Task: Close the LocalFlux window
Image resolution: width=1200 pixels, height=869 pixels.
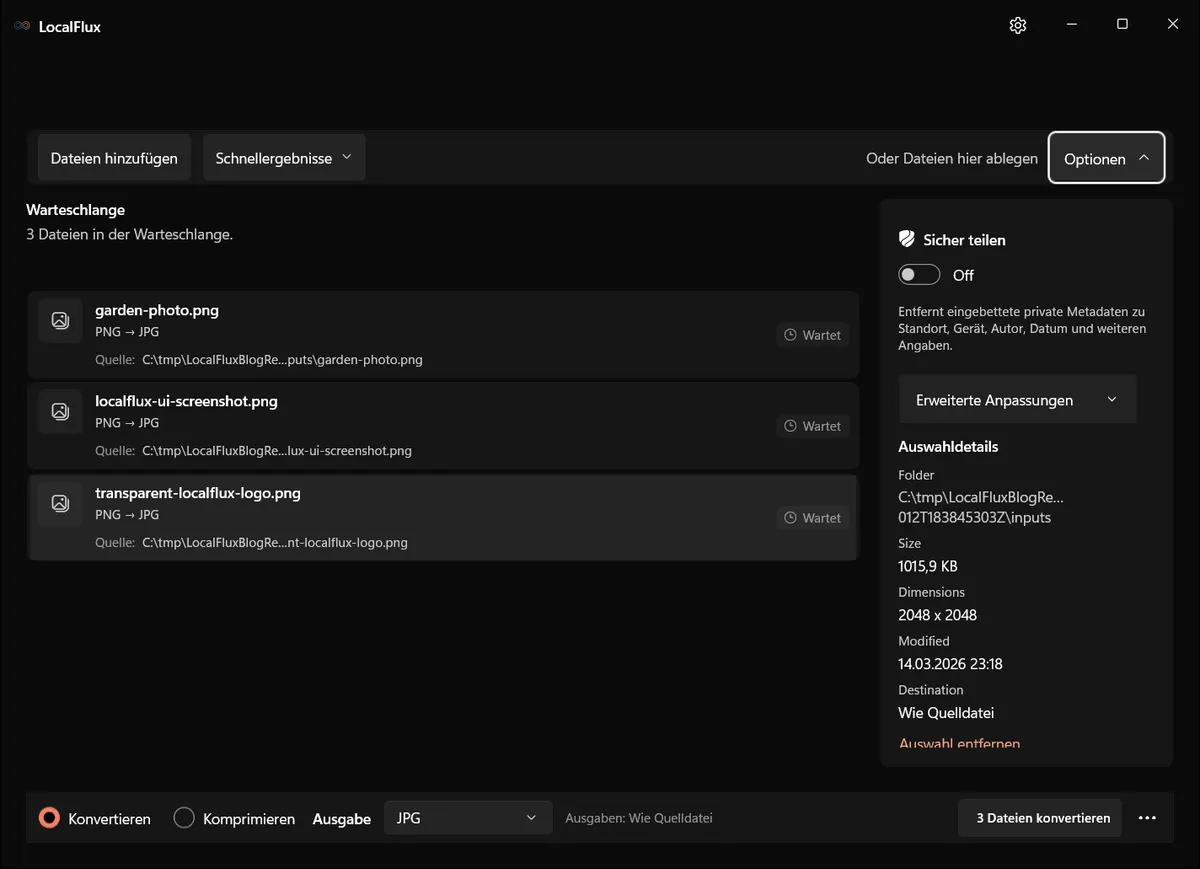Action: coord(1173,25)
